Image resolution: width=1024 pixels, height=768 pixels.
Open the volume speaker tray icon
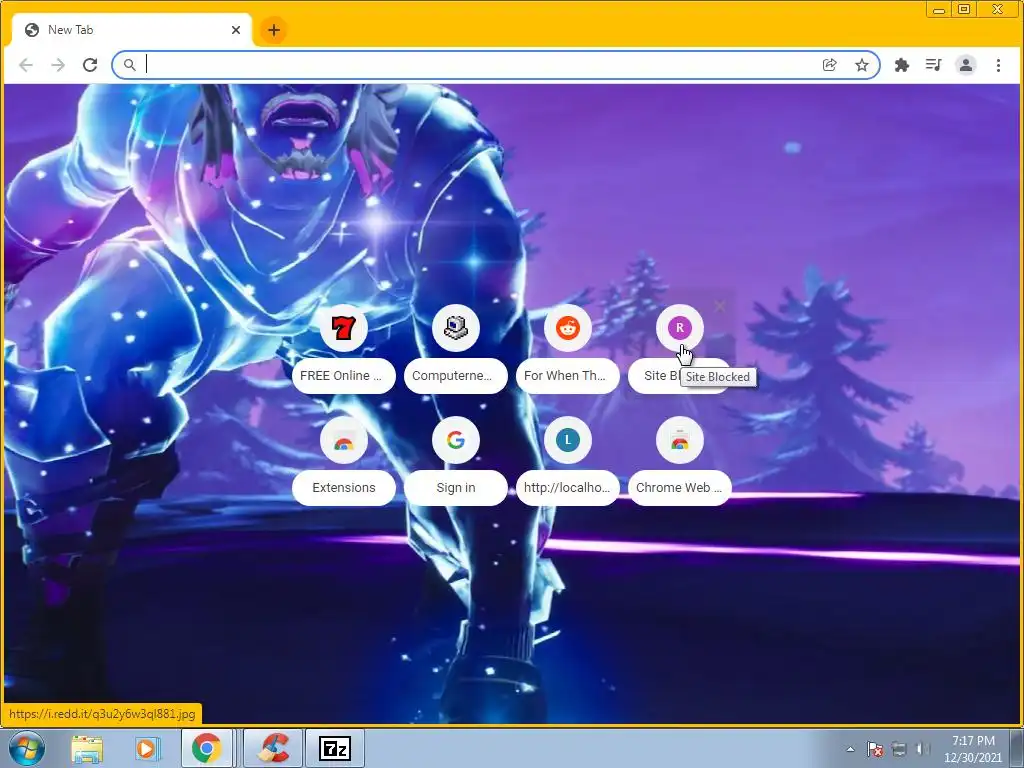click(922, 749)
